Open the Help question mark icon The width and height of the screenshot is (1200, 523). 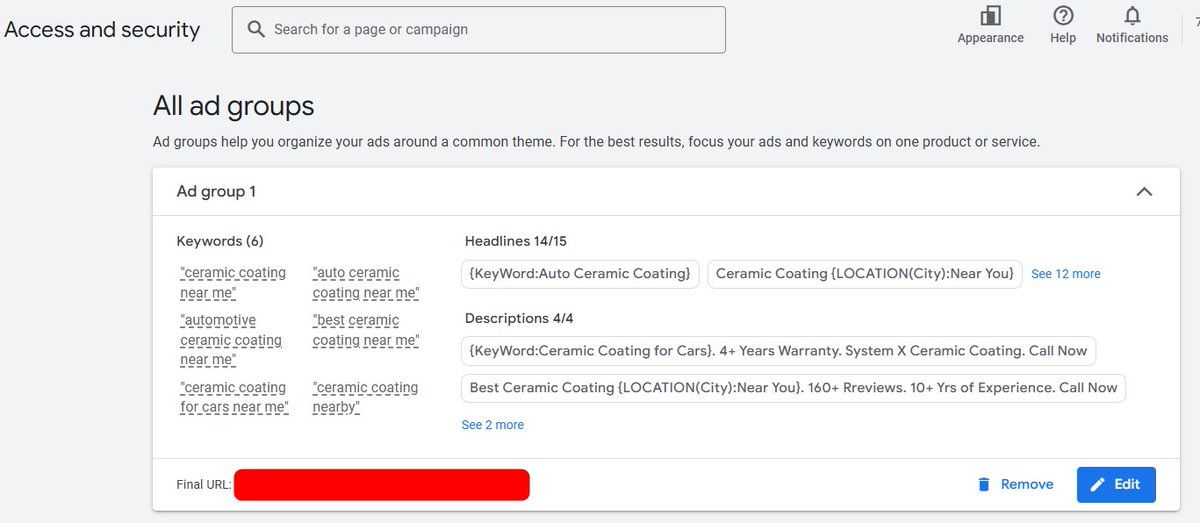[x=1063, y=16]
